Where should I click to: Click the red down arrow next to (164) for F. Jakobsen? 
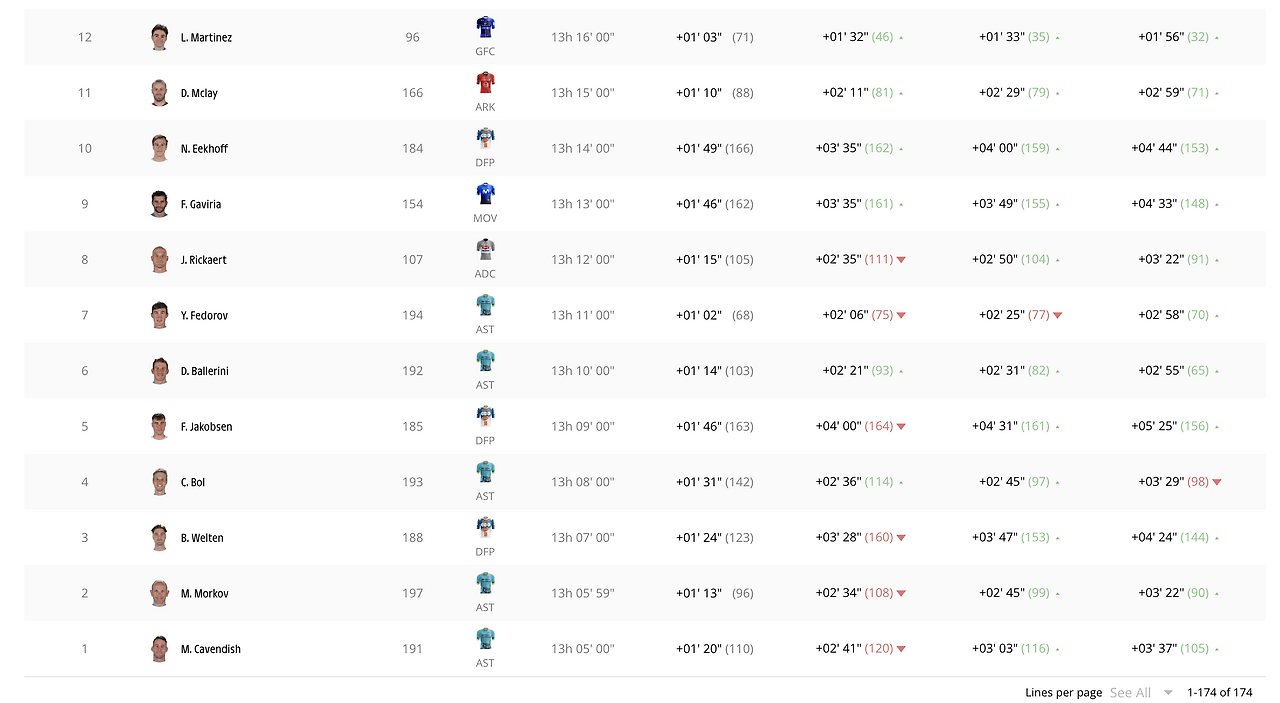click(x=901, y=426)
